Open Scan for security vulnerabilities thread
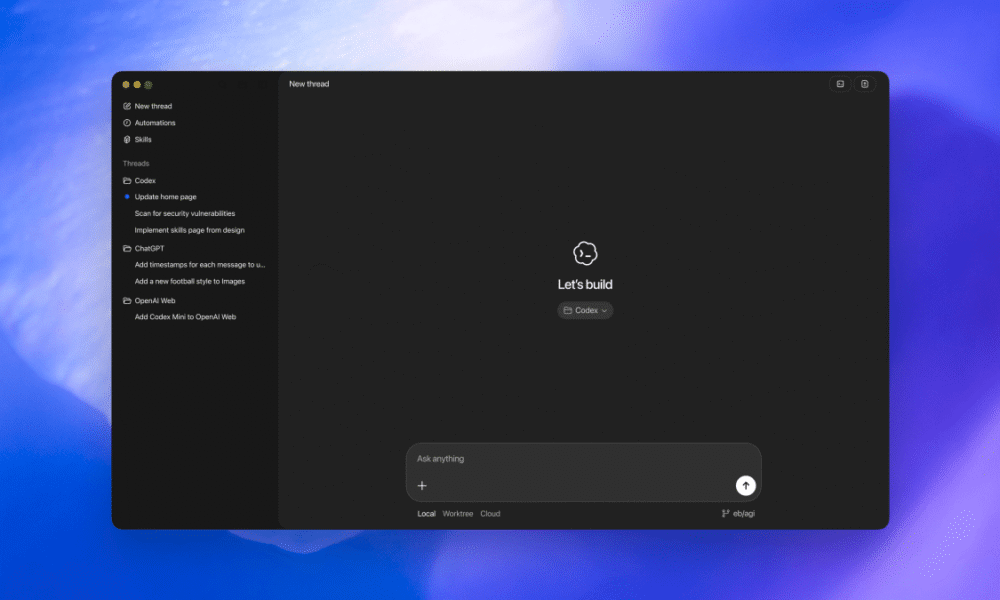Image resolution: width=1000 pixels, height=600 pixels. 185,214
